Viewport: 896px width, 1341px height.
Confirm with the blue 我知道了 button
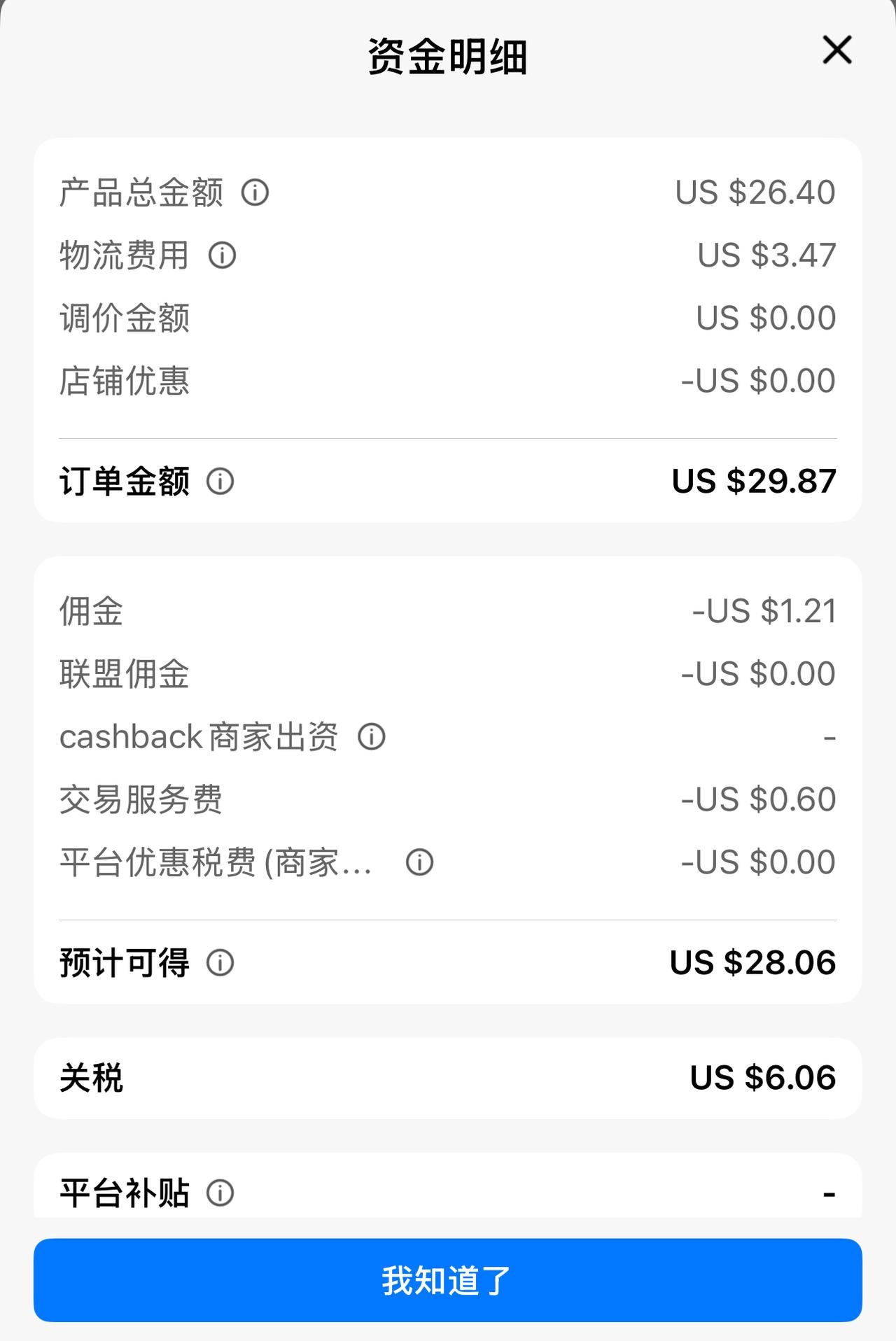(448, 1280)
